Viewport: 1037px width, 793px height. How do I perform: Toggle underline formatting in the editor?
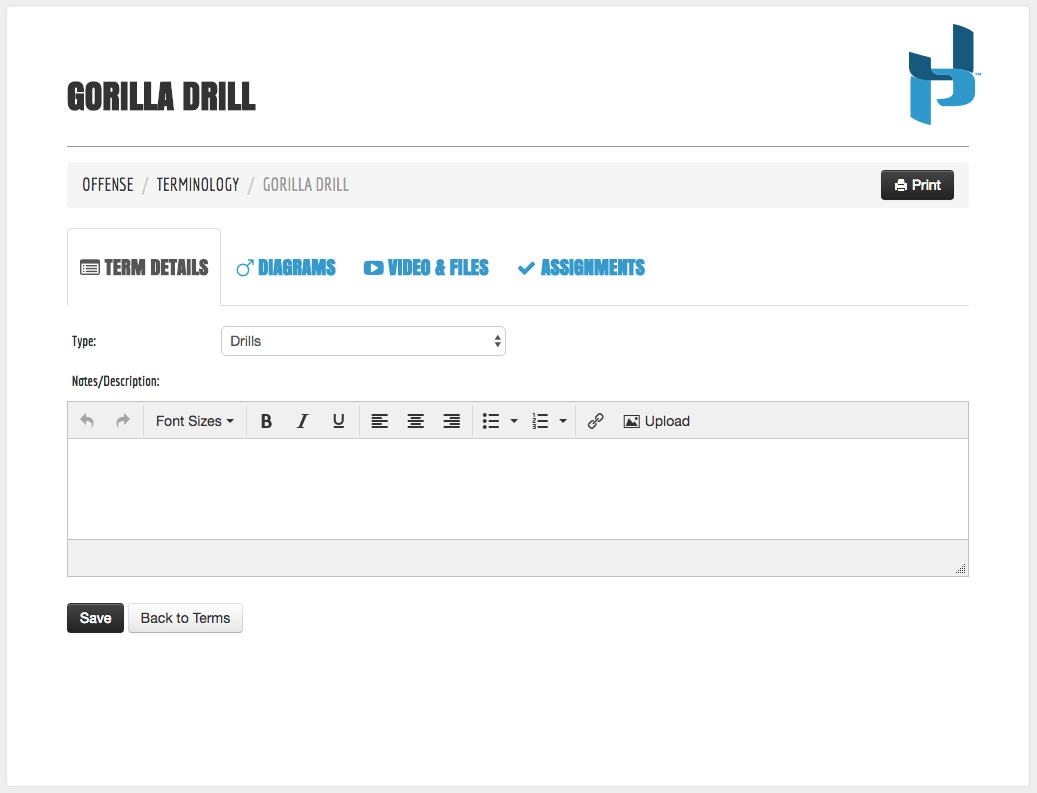(x=338, y=421)
